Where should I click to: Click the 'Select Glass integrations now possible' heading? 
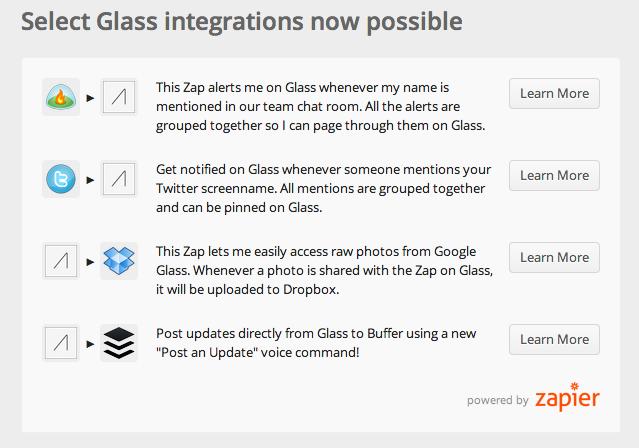(242, 22)
